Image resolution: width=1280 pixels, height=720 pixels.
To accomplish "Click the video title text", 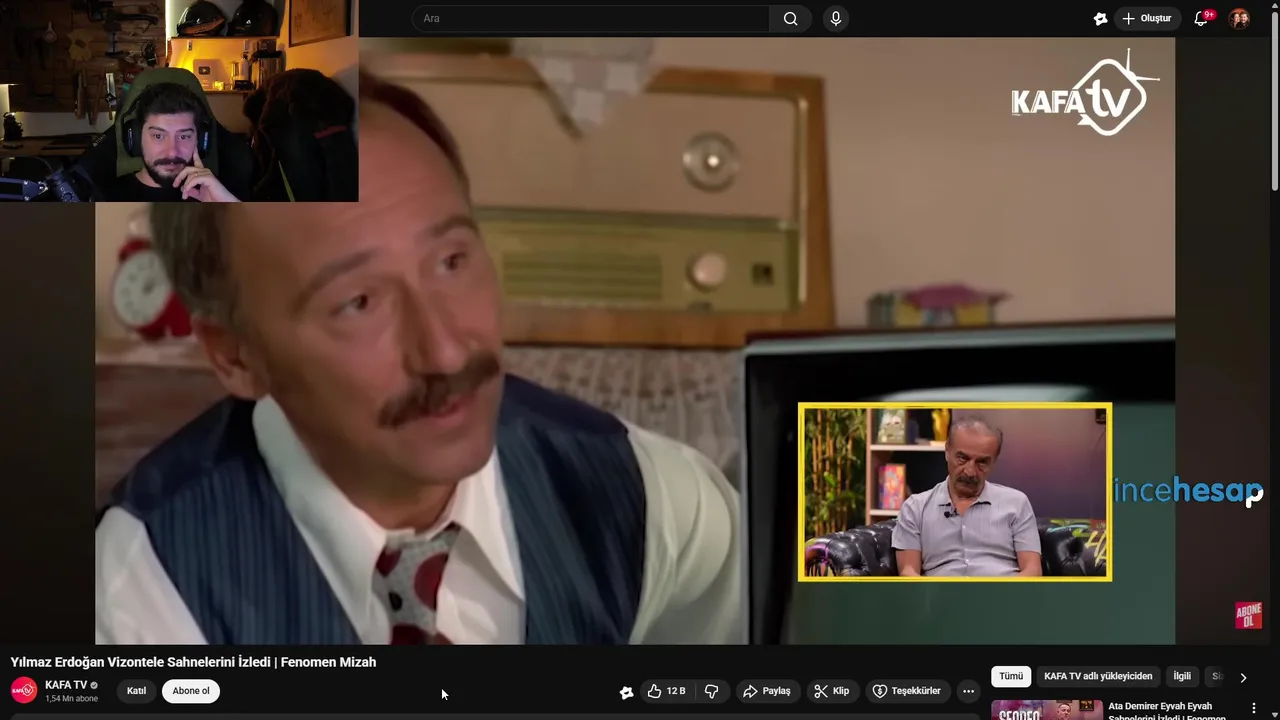I will 193,662.
